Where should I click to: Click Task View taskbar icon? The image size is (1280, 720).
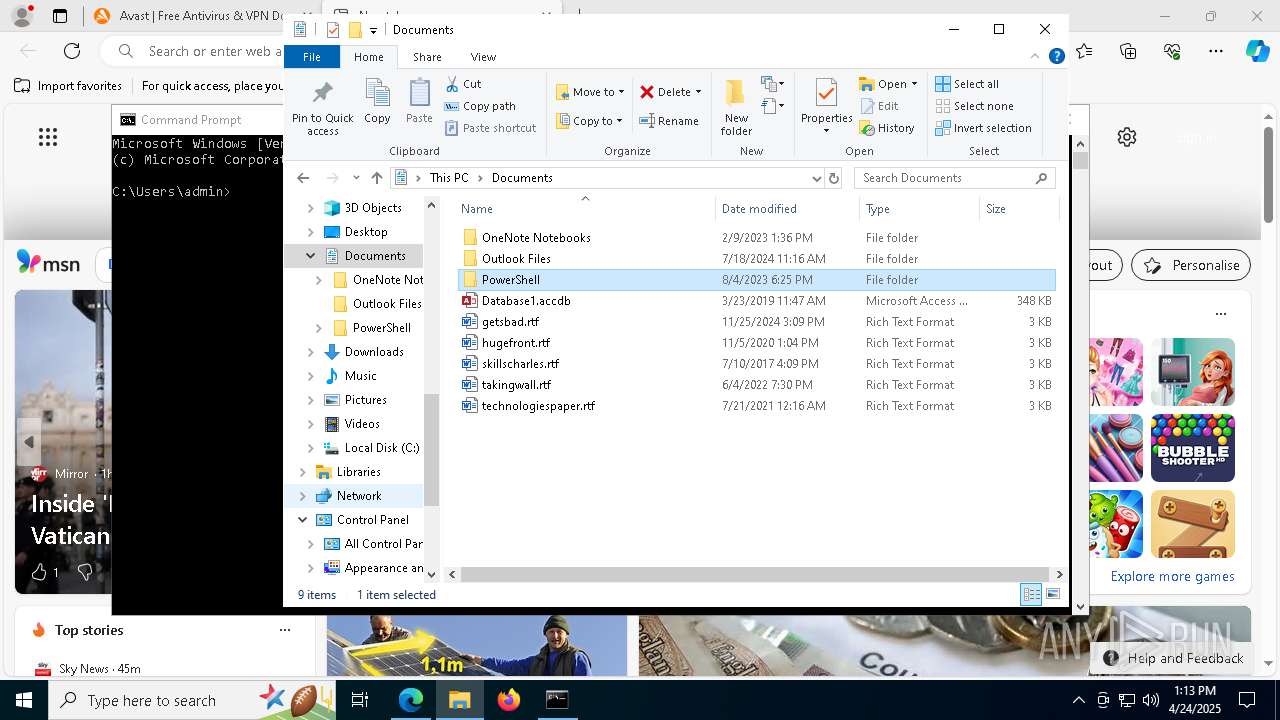tap(361, 700)
